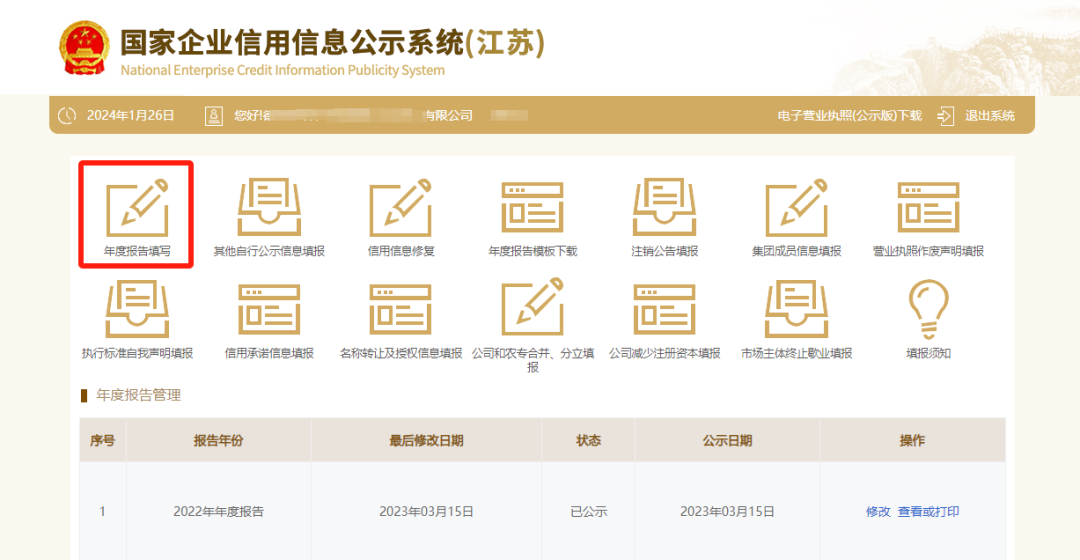
Task: Click the 操作 column header
Action: [913, 440]
